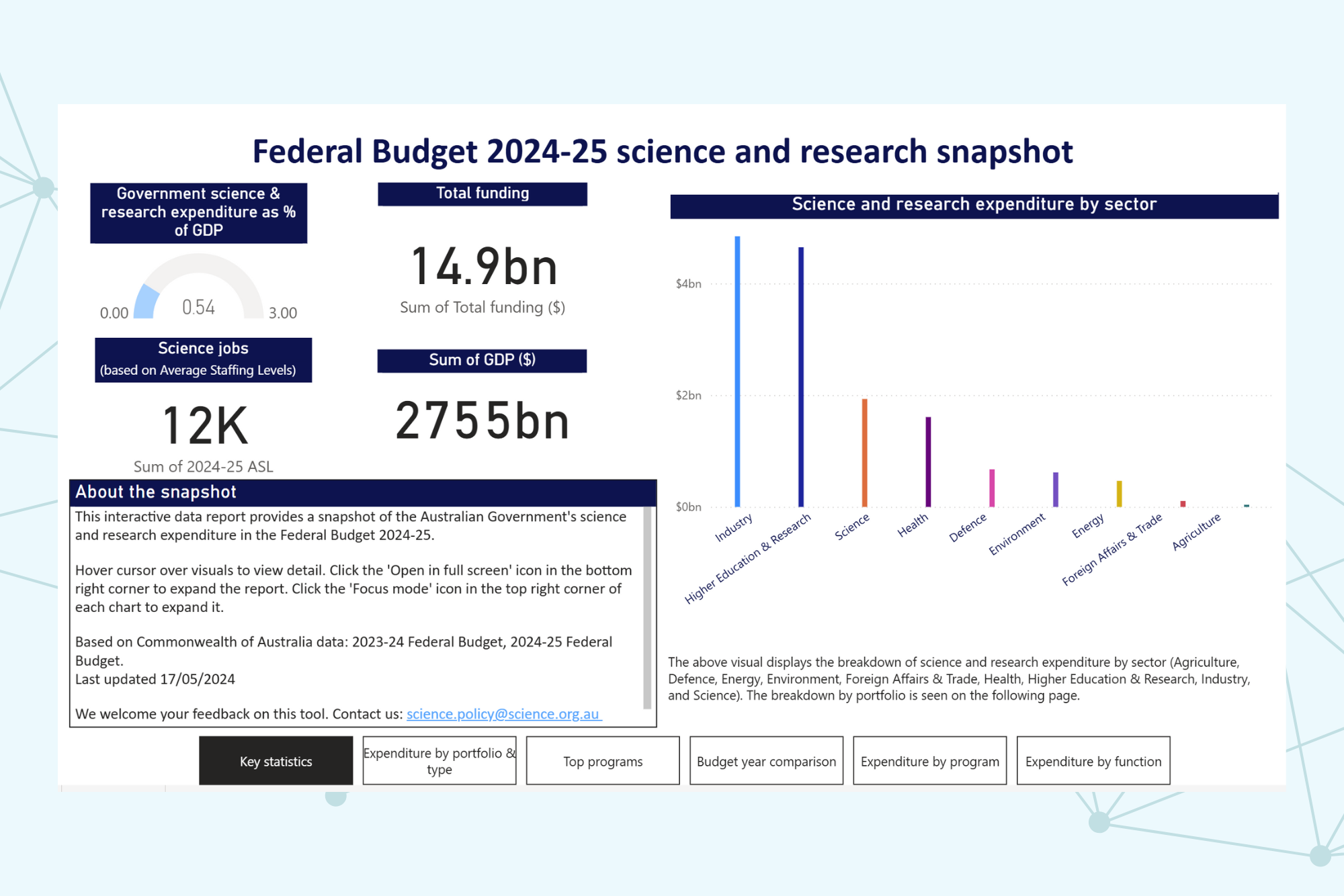Open the Expenditure by portfolio & type page
The width and height of the screenshot is (1344, 896).
tap(438, 761)
